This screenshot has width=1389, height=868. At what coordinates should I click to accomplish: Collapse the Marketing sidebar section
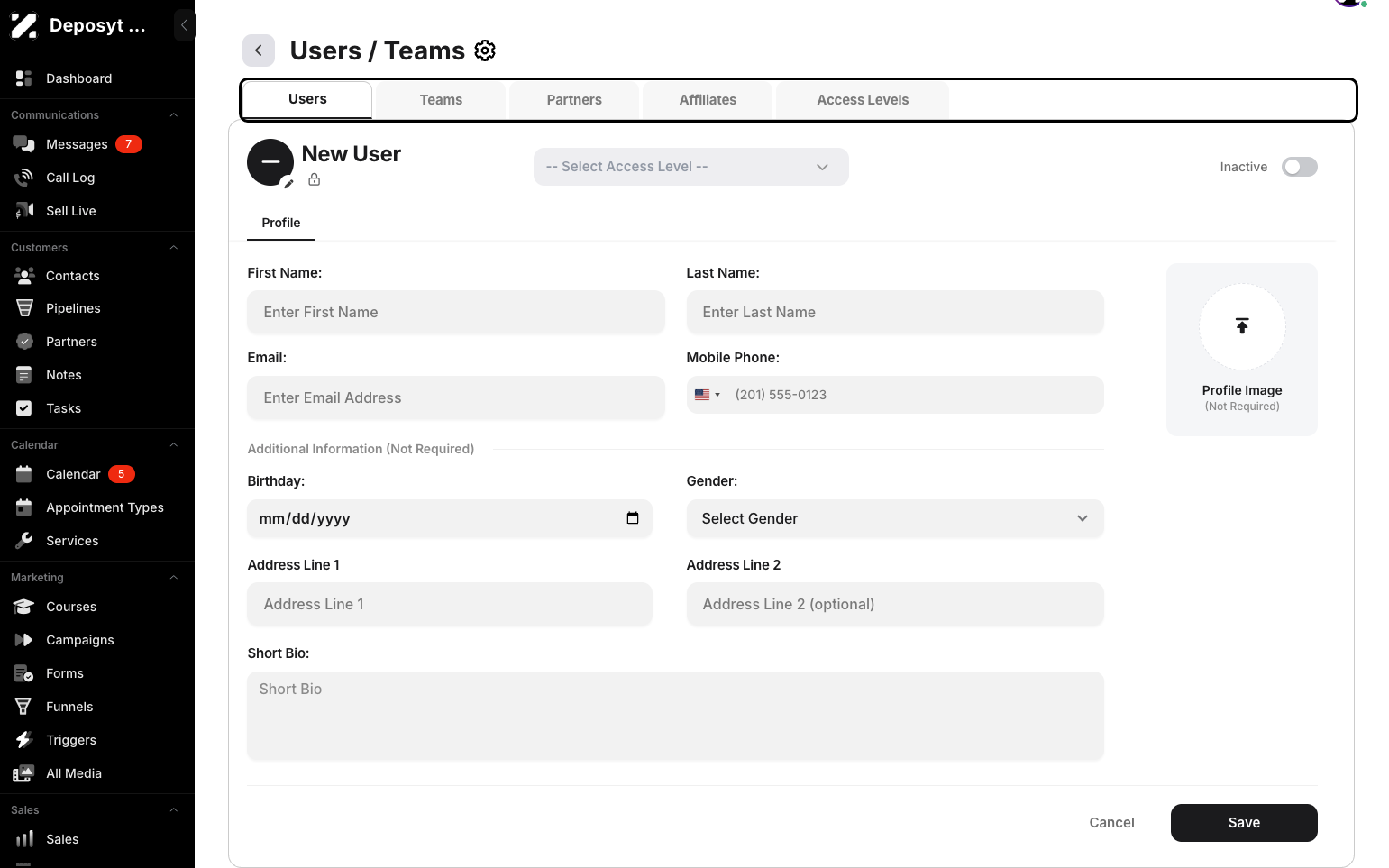[x=174, y=578]
